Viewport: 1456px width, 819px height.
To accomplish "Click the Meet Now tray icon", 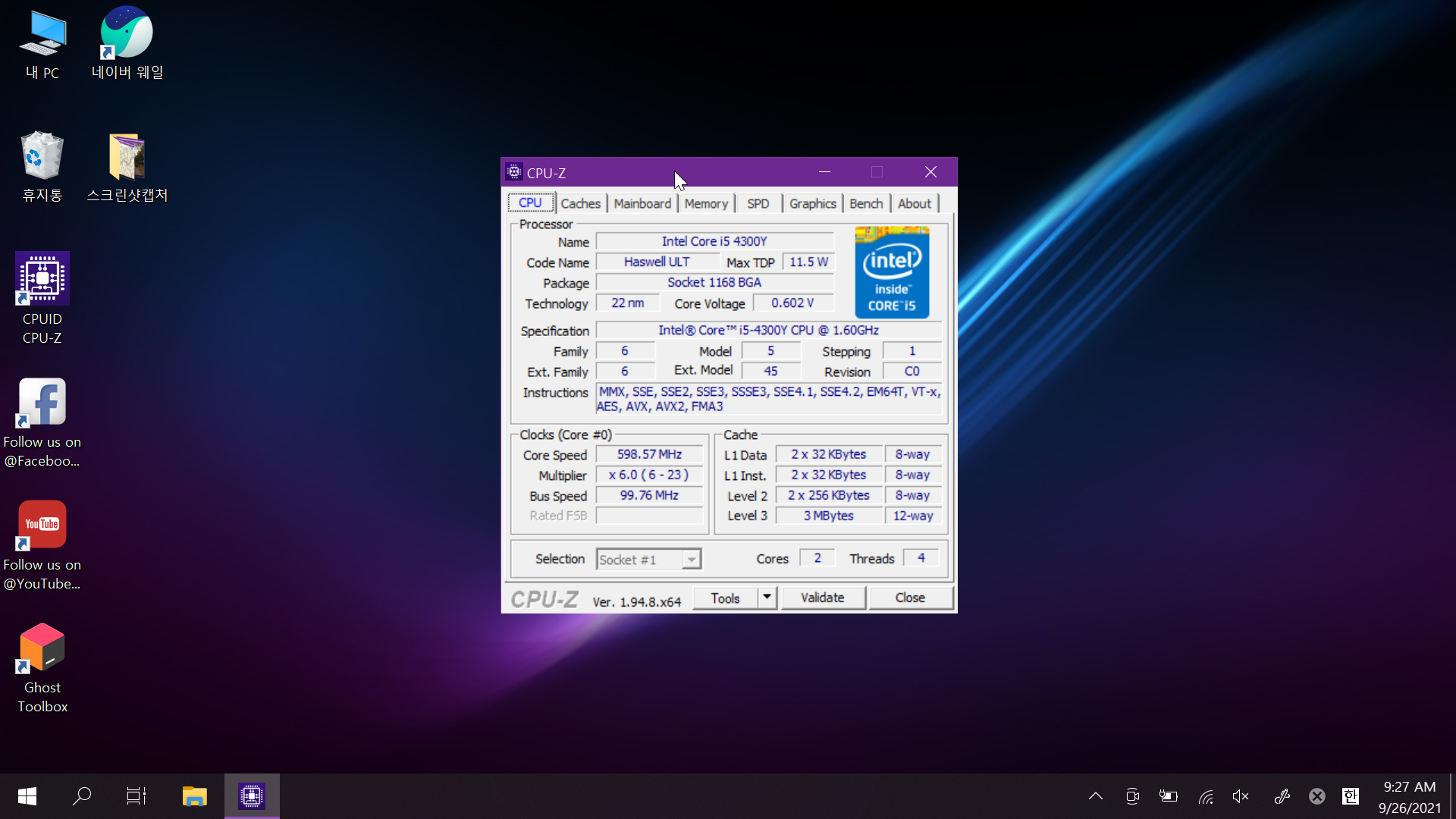I will click(1132, 796).
